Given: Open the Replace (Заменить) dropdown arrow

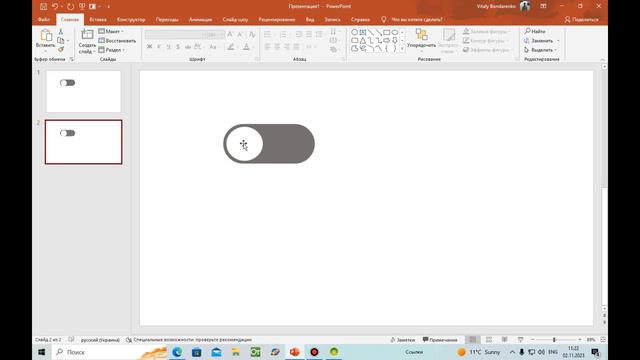Looking at the screenshot, I should pos(558,41).
